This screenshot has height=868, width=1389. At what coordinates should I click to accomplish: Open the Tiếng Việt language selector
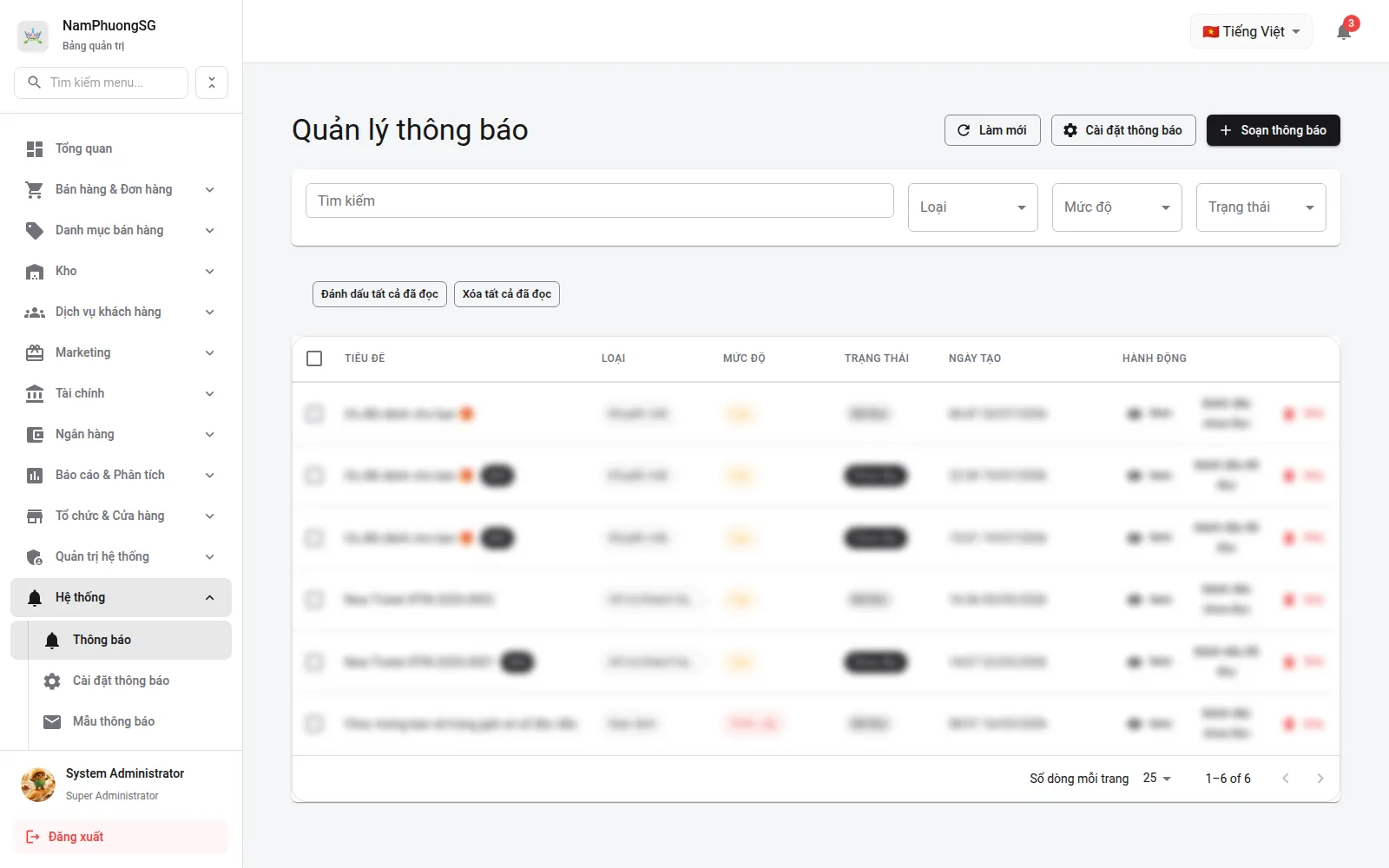pyautogui.click(x=1251, y=32)
